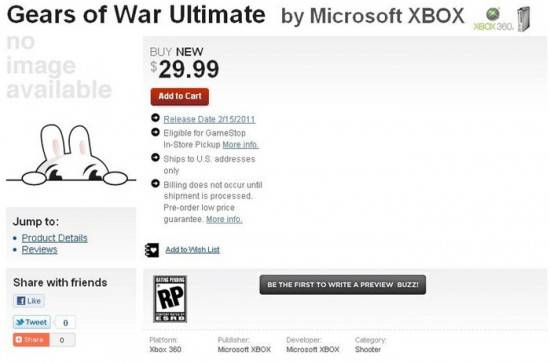550x363 pixels.
Task: Click the Xbox 360 console image
Action: (x=524, y=19)
